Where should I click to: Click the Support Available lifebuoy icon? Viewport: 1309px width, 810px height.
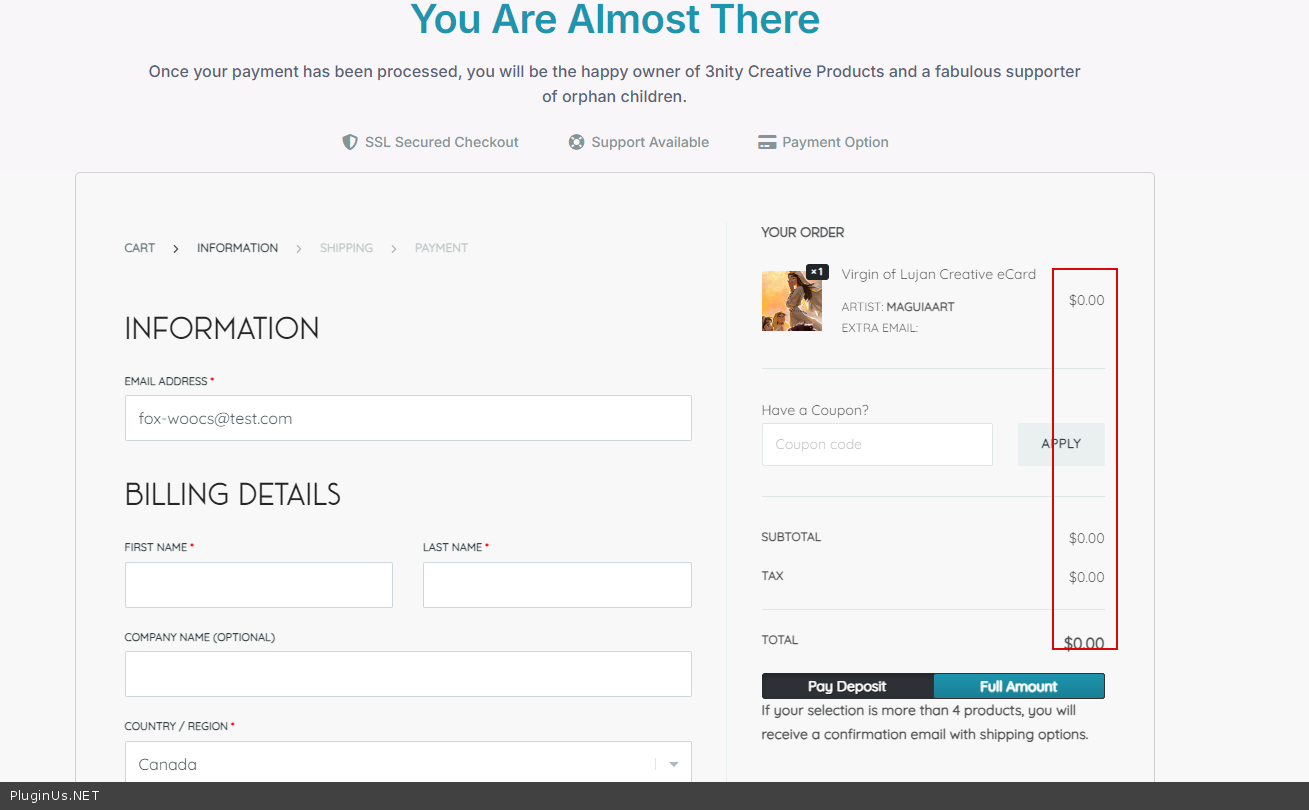pos(576,142)
